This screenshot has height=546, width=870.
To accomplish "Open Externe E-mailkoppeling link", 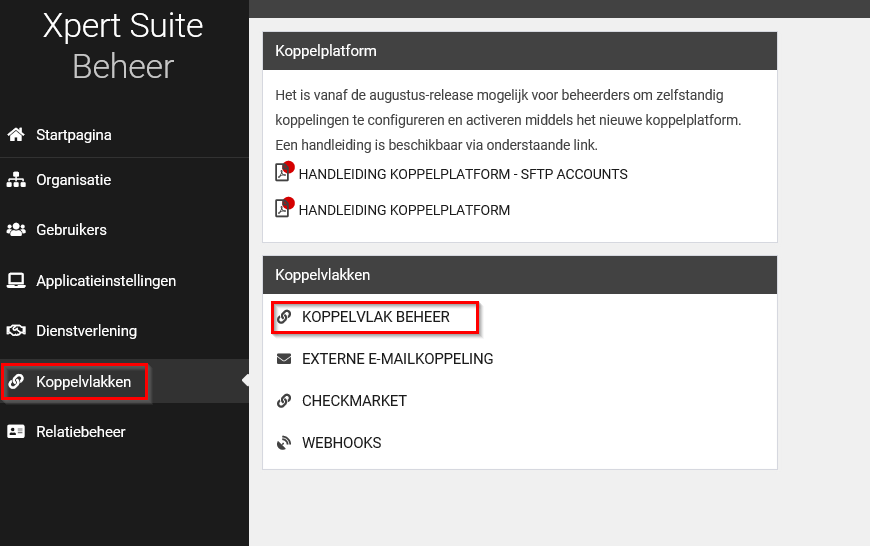I will tap(397, 359).
